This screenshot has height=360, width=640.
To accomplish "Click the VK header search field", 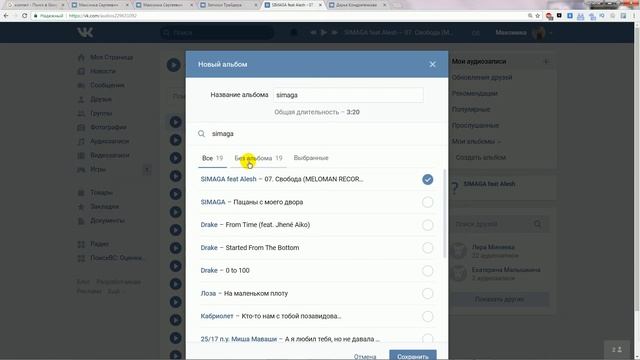I will [217, 33].
